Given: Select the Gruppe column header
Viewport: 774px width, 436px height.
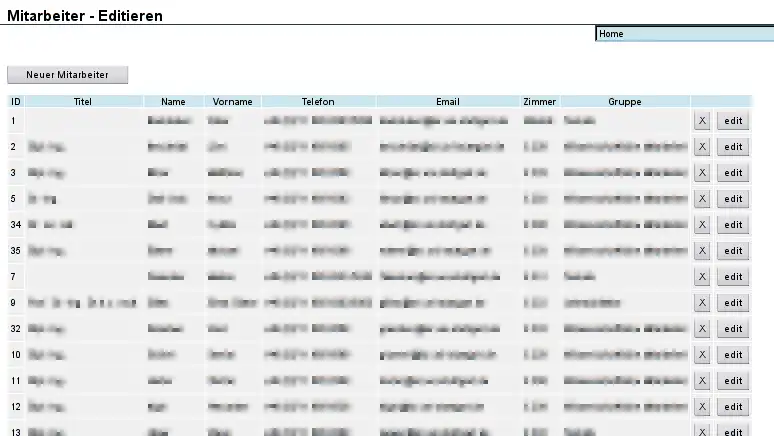Looking at the screenshot, I should tap(625, 102).
